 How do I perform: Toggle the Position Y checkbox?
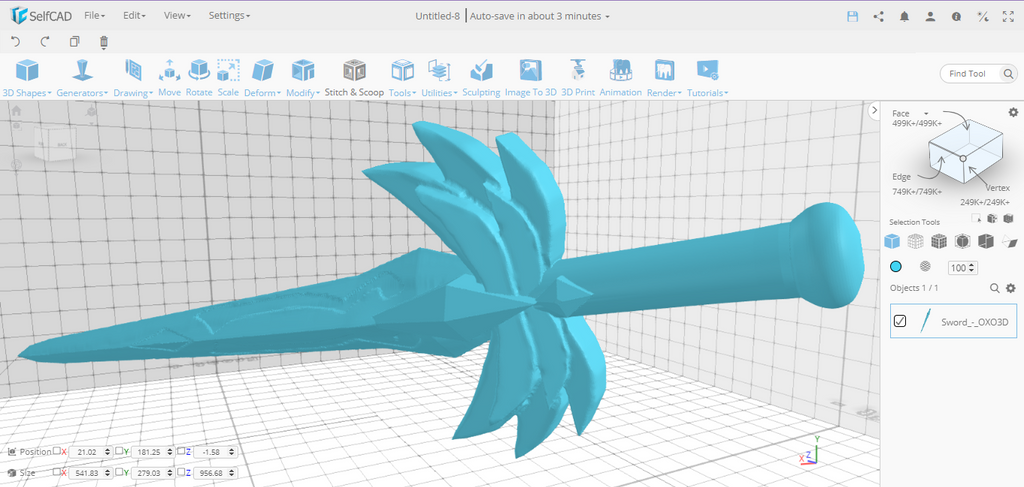tap(119, 450)
